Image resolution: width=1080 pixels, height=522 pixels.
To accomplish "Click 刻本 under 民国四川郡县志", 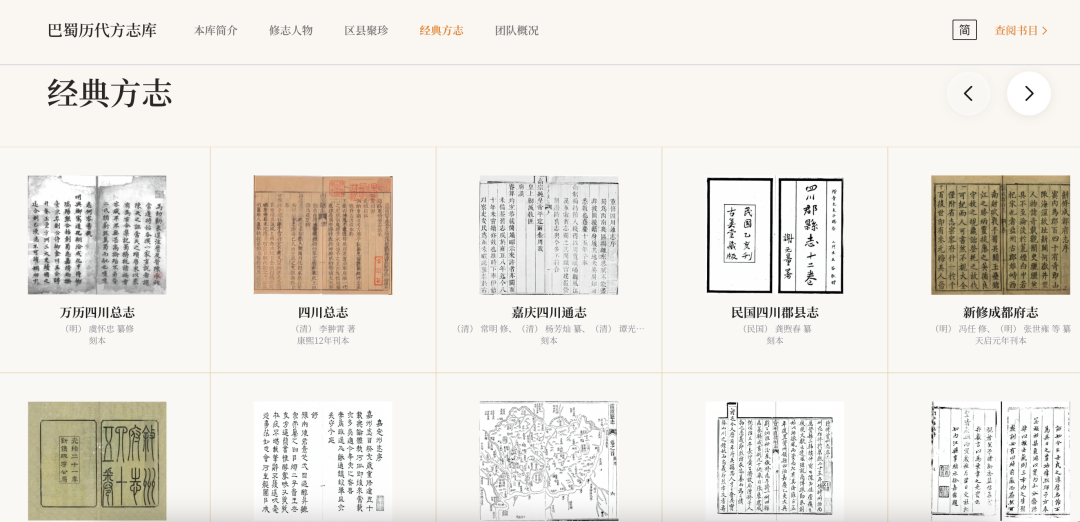I will 775,340.
